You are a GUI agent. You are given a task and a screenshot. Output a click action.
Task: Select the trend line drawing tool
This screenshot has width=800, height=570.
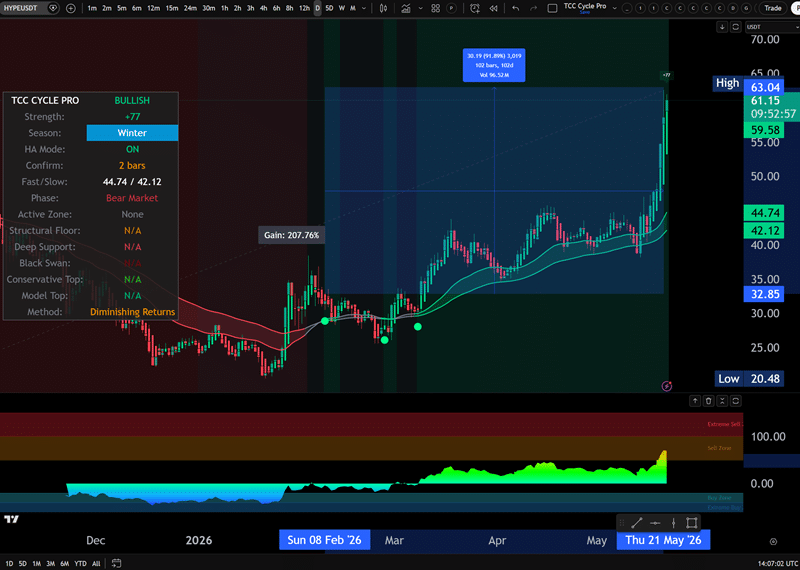pos(636,523)
